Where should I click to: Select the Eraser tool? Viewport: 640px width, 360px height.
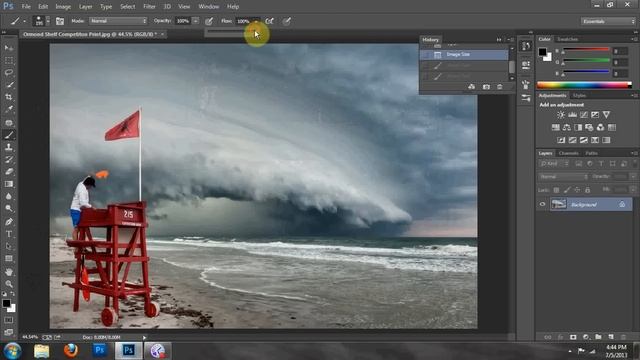tap(9, 172)
